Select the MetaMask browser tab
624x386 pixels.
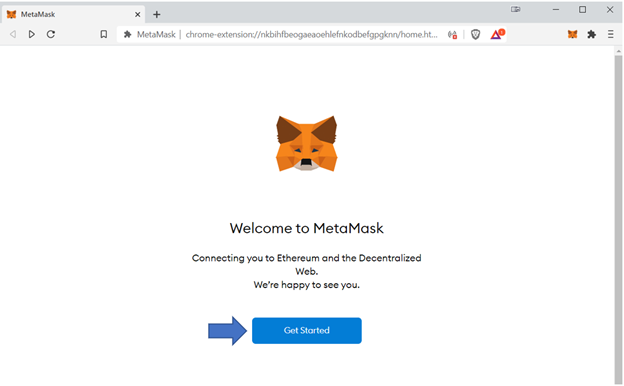pyautogui.click(x=74, y=14)
